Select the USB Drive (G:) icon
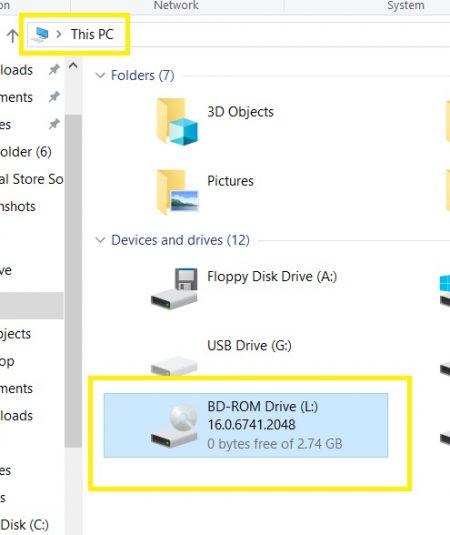The image size is (450, 535). 174,365
